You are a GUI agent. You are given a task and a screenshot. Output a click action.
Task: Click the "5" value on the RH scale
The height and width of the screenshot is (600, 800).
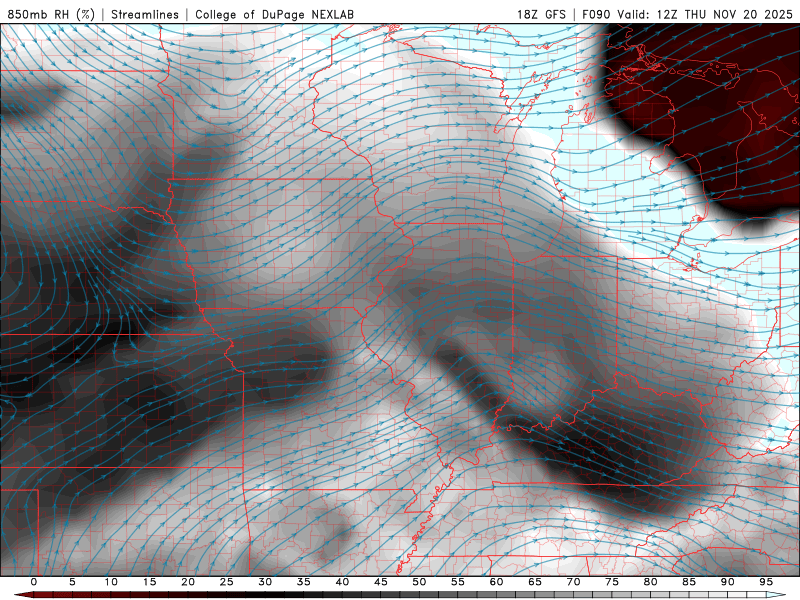click(x=72, y=582)
